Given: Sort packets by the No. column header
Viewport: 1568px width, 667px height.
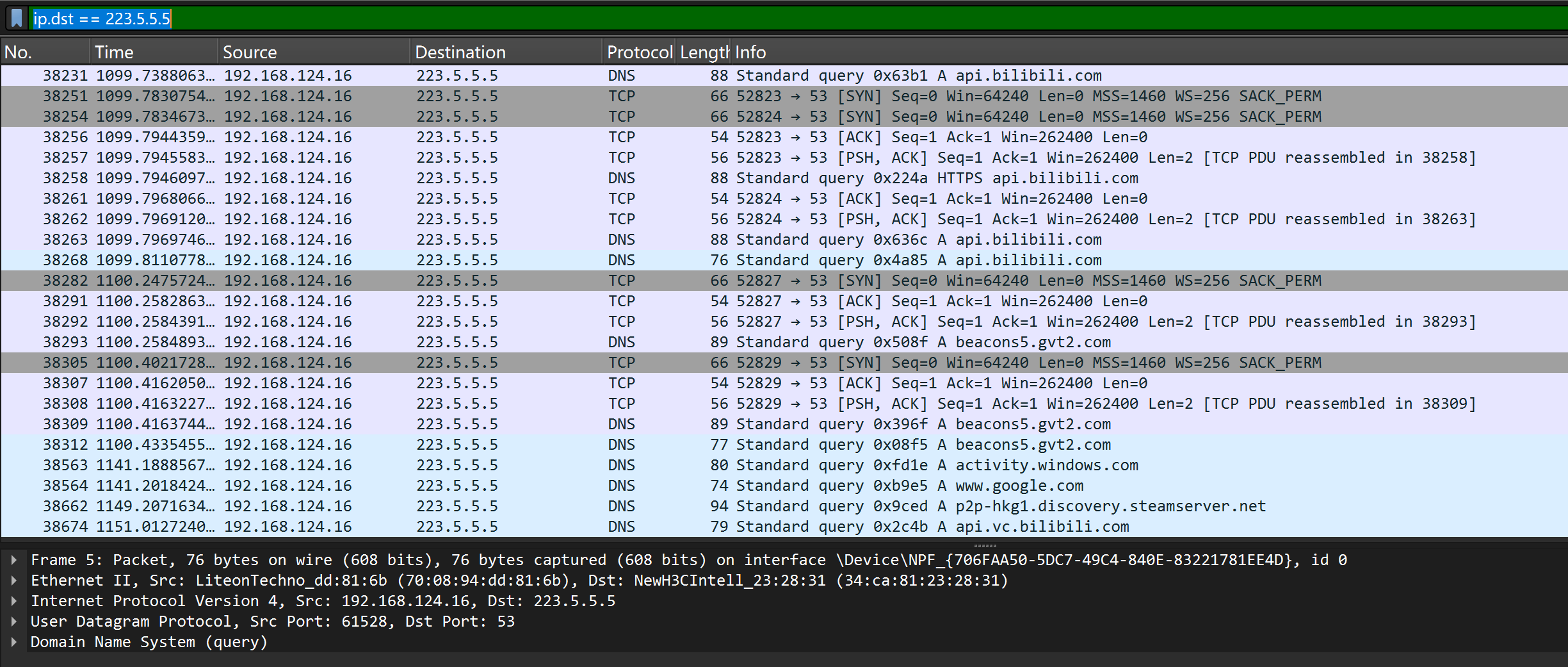Looking at the screenshot, I should point(45,53).
